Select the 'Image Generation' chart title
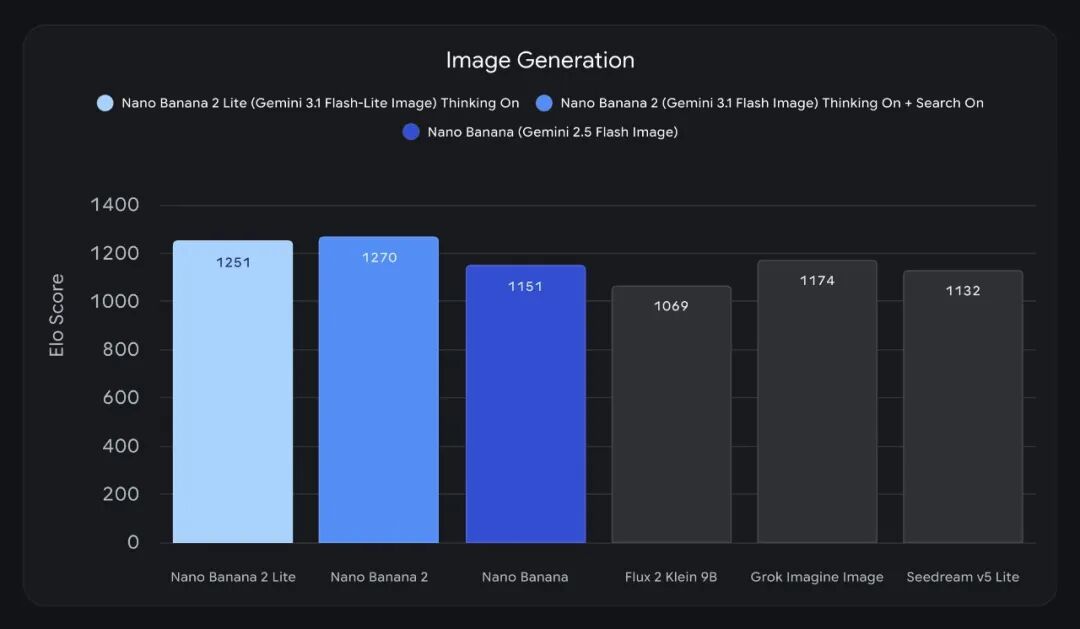Screen dimensions: 1080x629 (x=540, y=60)
